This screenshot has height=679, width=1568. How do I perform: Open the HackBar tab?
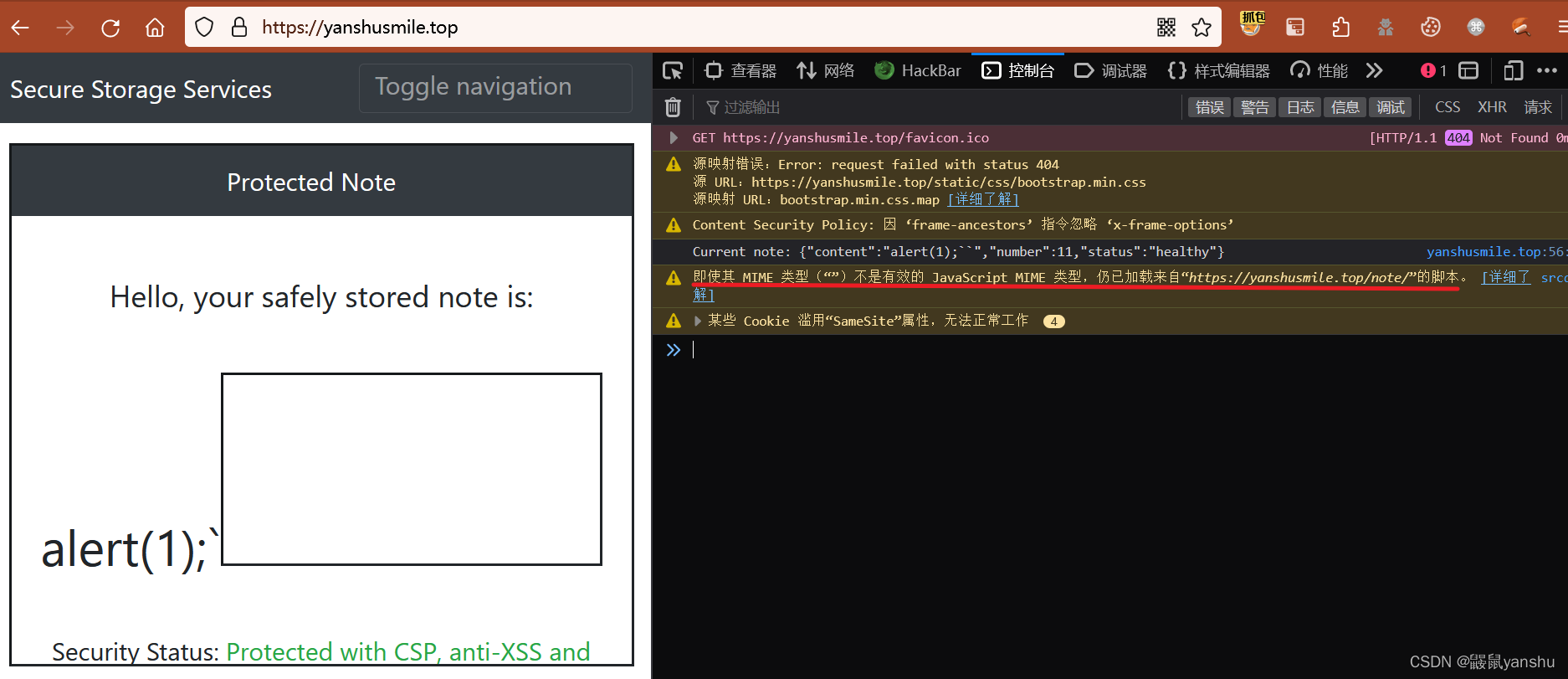(918, 71)
